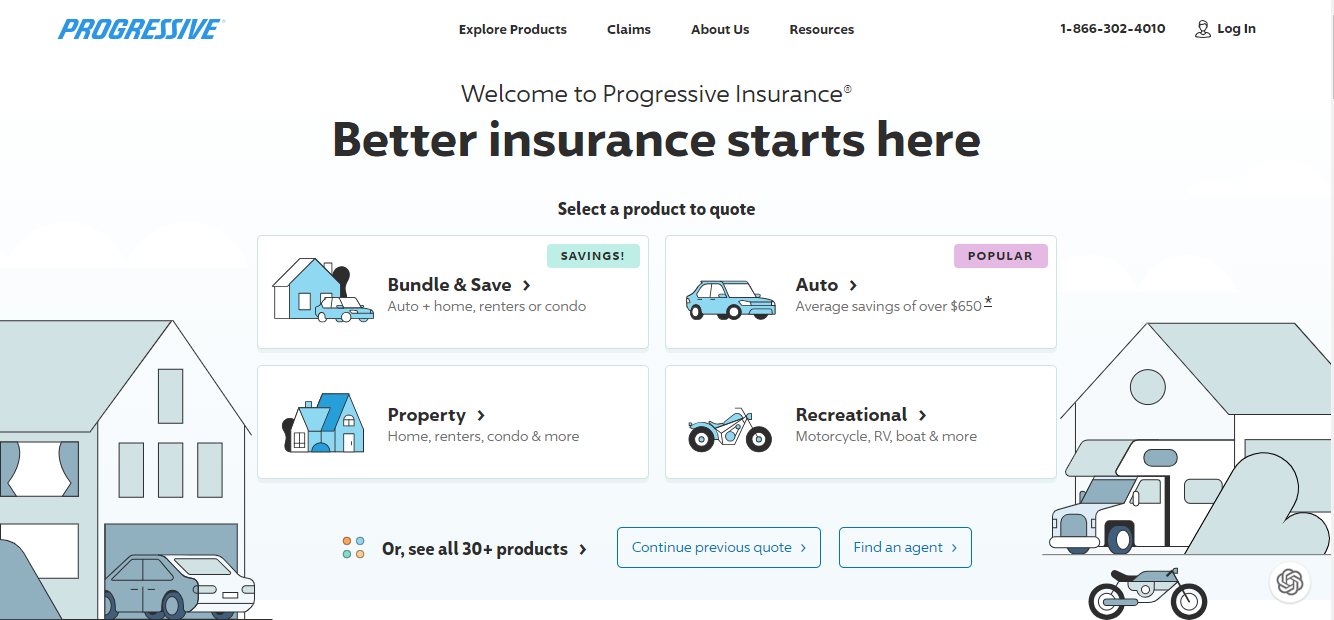The image size is (1334, 620).
Task: Call the 1-866-302-4010 phone link
Action: click(x=1113, y=29)
